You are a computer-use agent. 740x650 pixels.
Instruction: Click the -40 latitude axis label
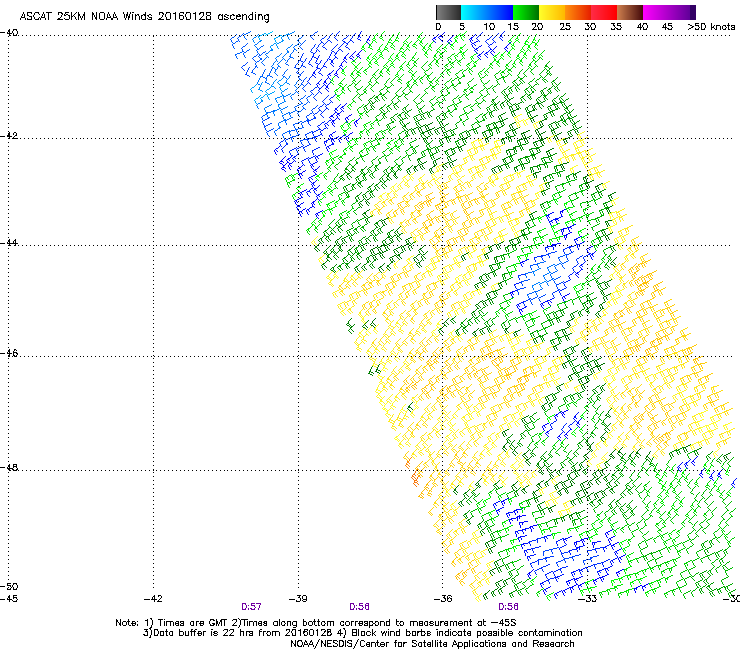pyautogui.click(x=9, y=33)
